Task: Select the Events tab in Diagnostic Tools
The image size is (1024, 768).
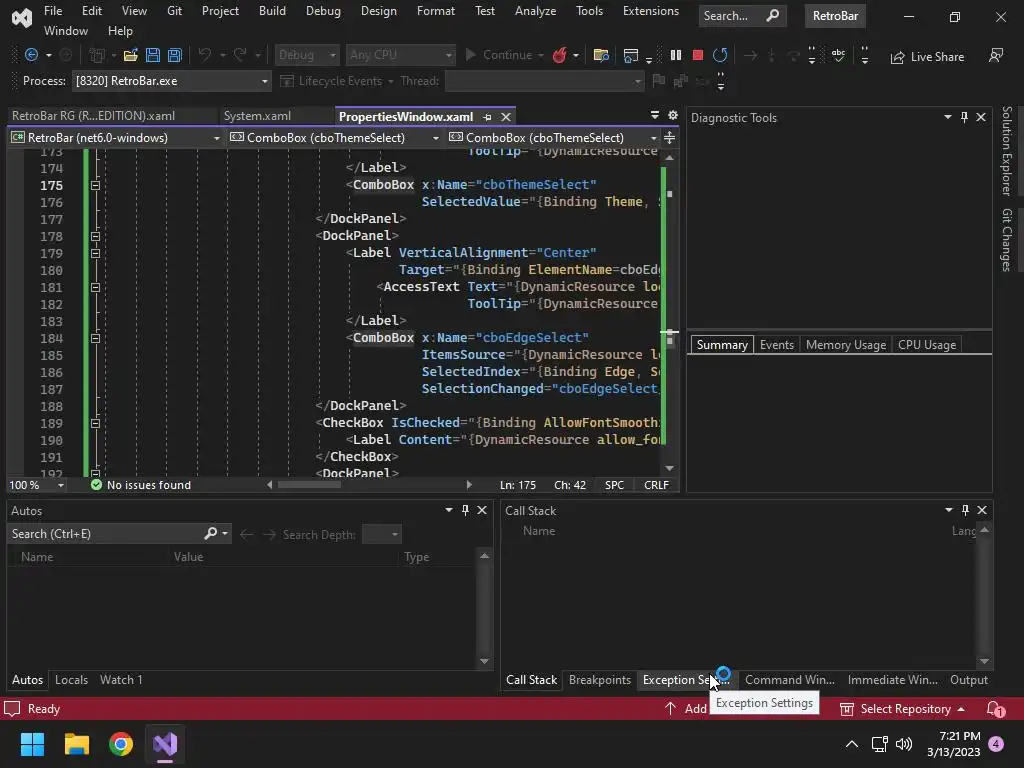Action: point(776,345)
